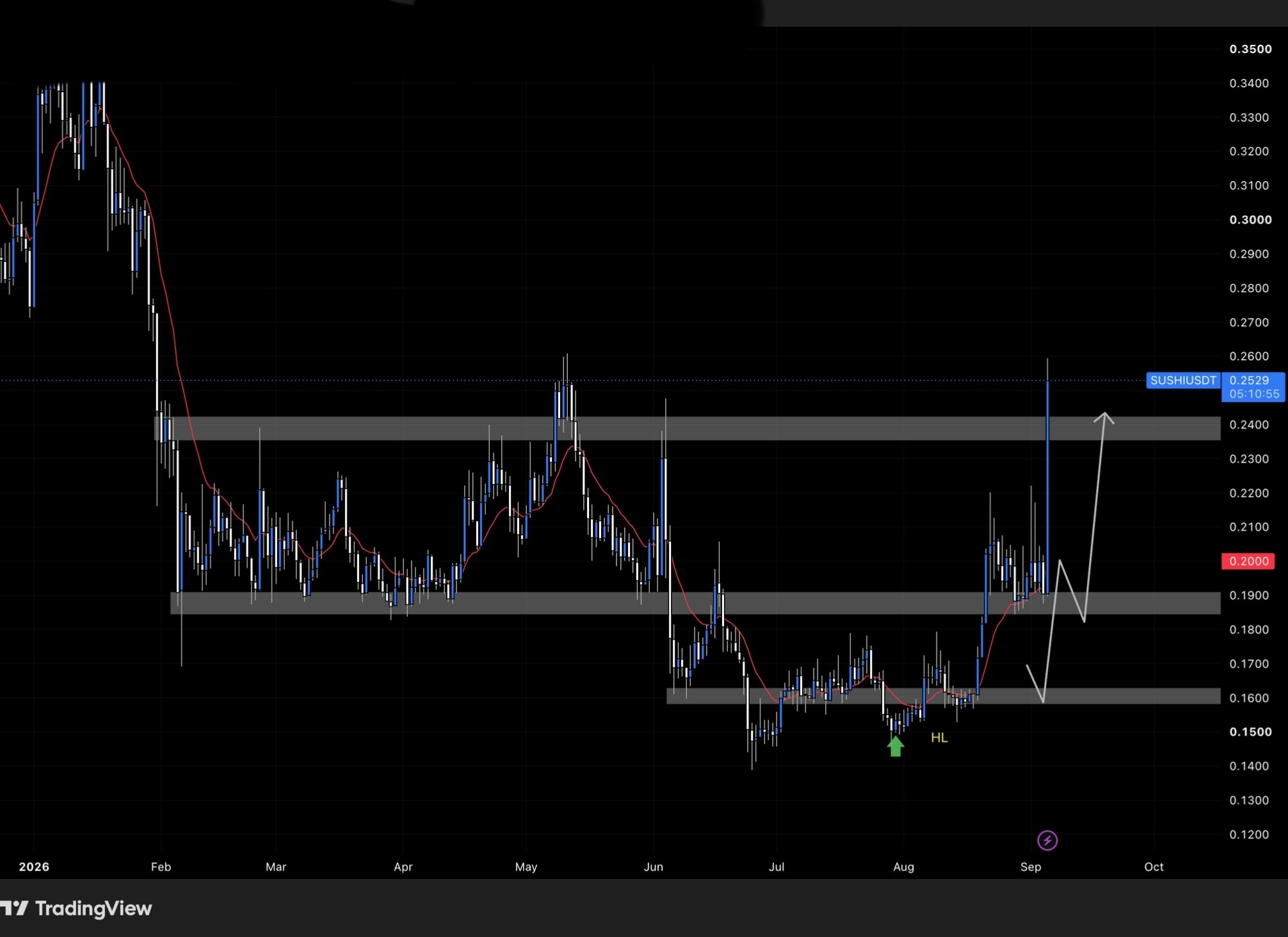
Task: Click the 0.2800 price axis label
Action: point(1249,288)
